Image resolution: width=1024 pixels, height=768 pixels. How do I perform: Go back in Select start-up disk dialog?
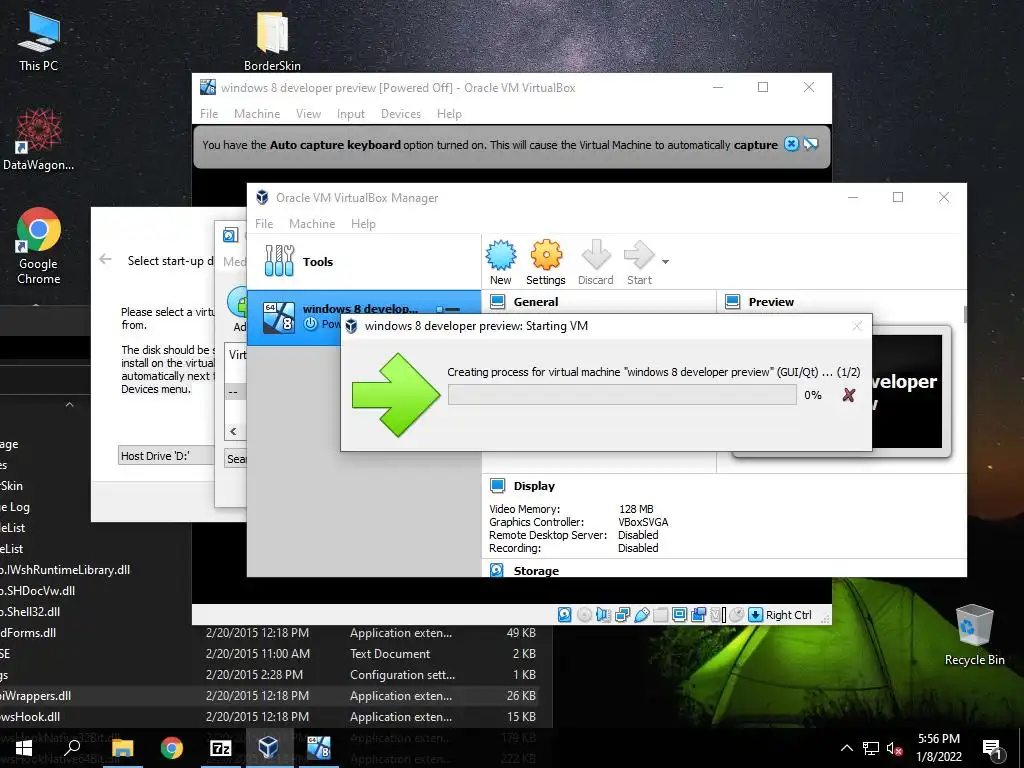pyautogui.click(x=105, y=259)
